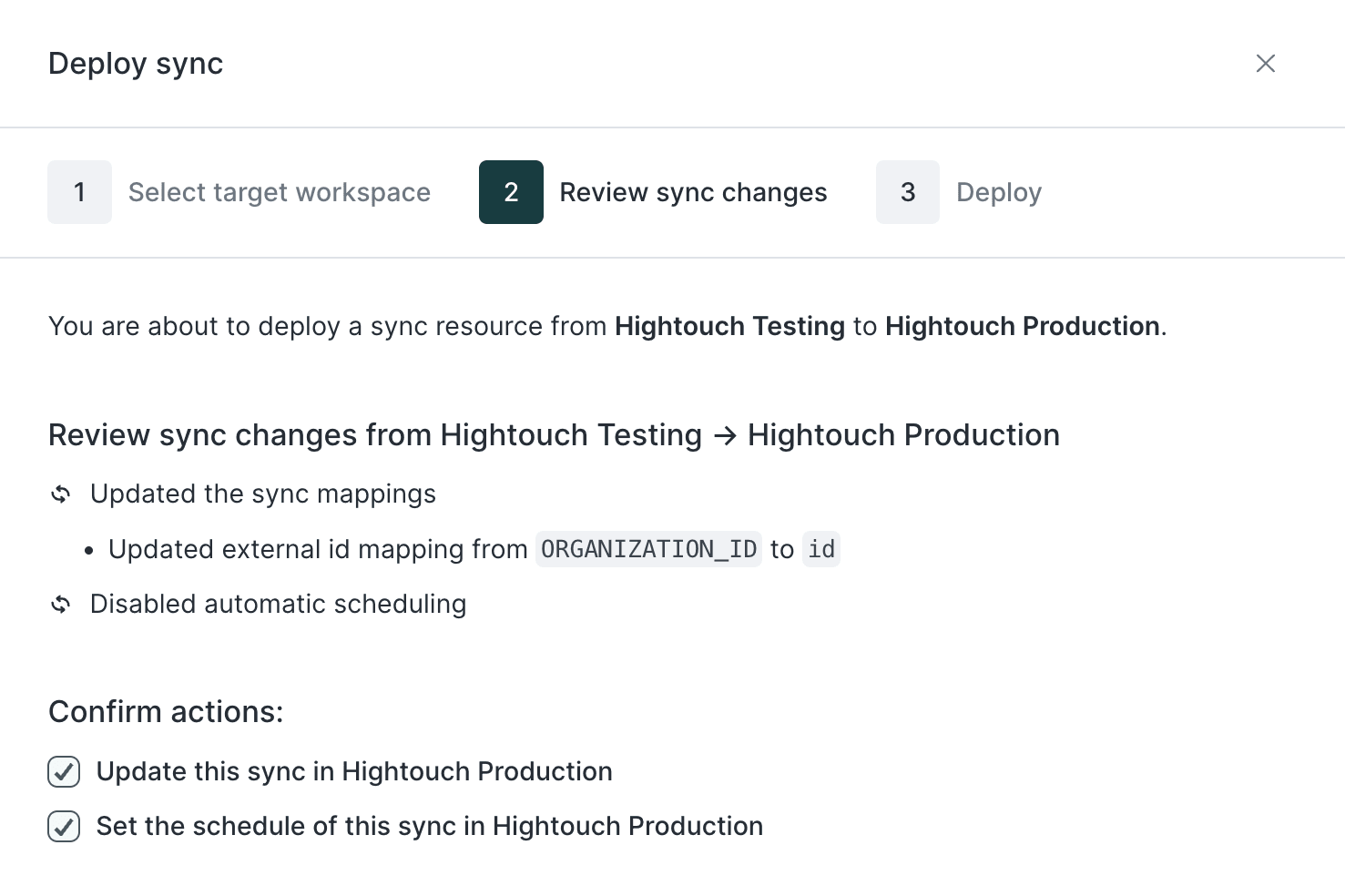The width and height of the screenshot is (1345, 896).
Task: Select the id code chip
Action: click(x=820, y=549)
